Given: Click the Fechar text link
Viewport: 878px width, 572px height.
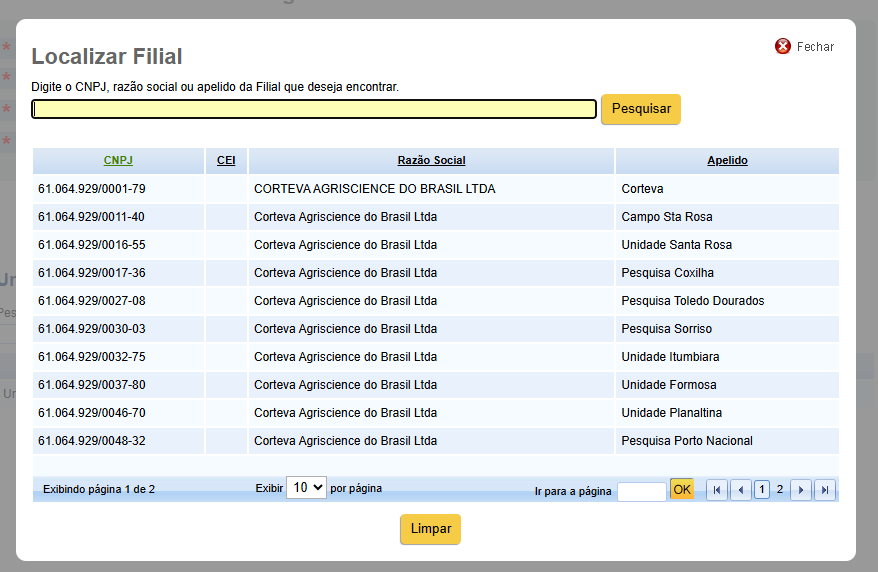Looking at the screenshot, I should [x=815, y=47].
